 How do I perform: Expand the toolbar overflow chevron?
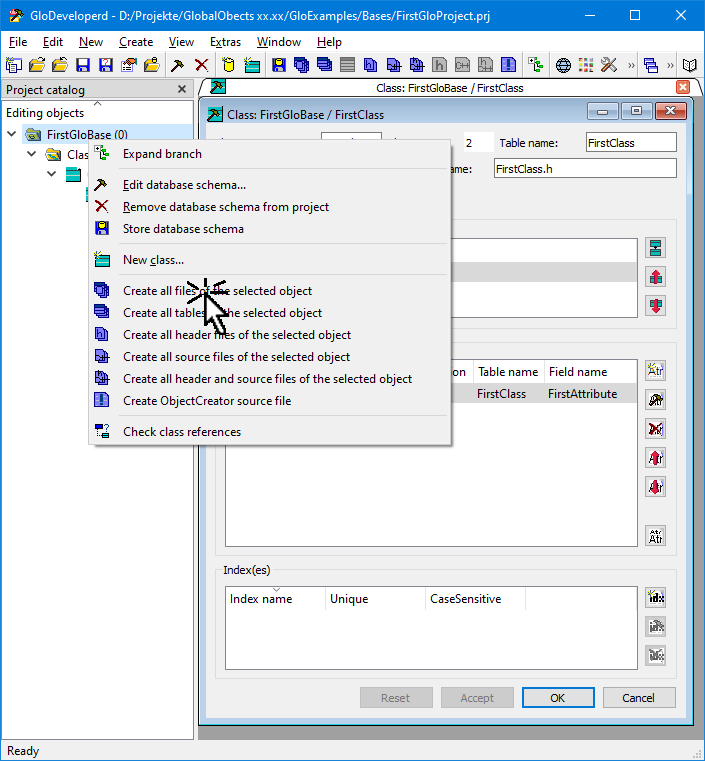(631, 66)
